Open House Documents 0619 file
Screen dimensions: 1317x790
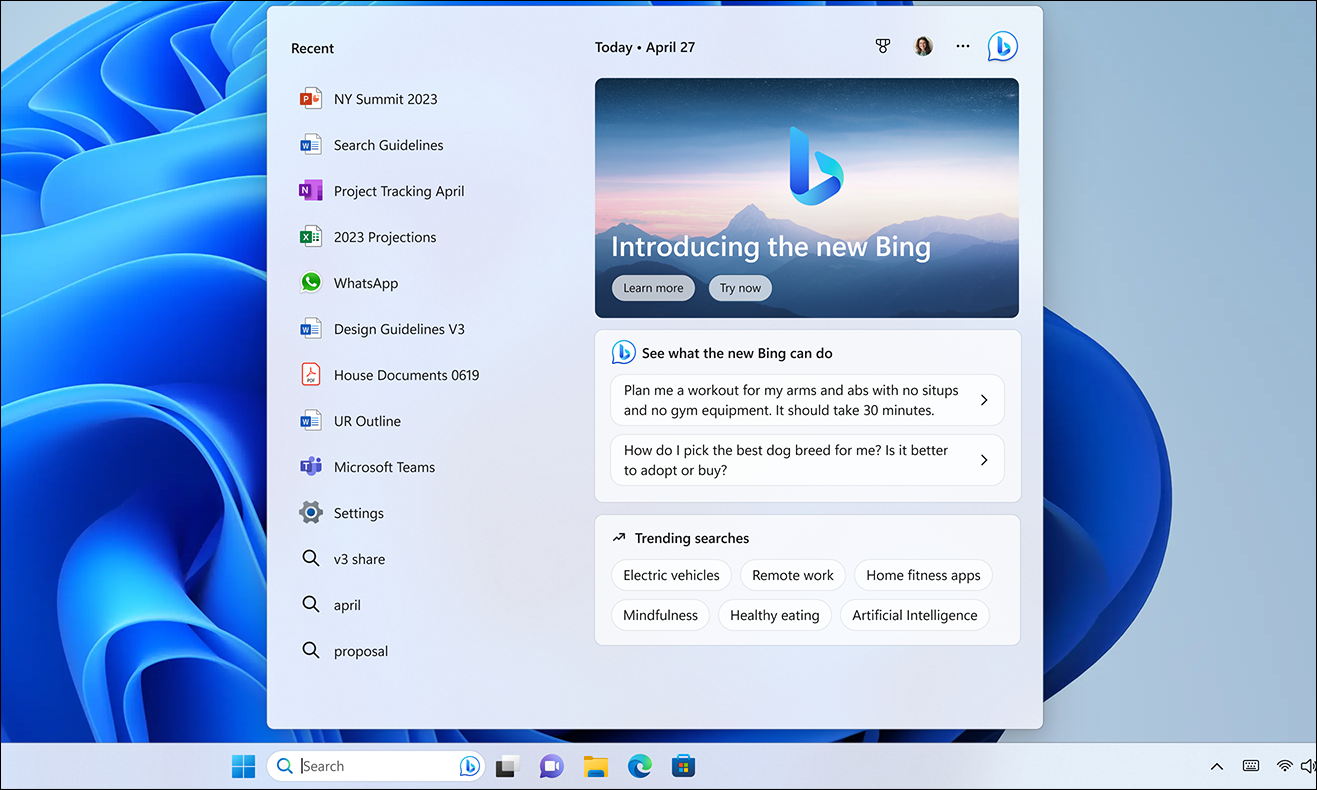[x=407, y=375]
